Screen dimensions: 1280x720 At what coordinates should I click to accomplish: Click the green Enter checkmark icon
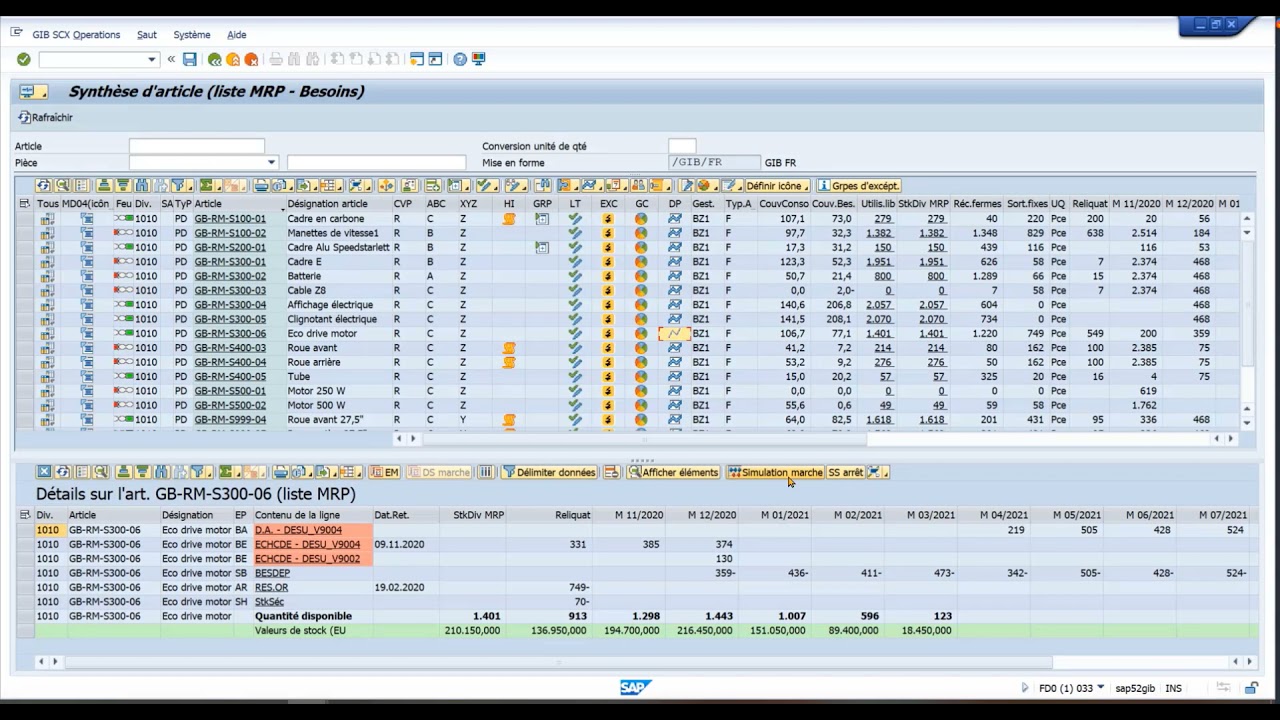point(23,60)
